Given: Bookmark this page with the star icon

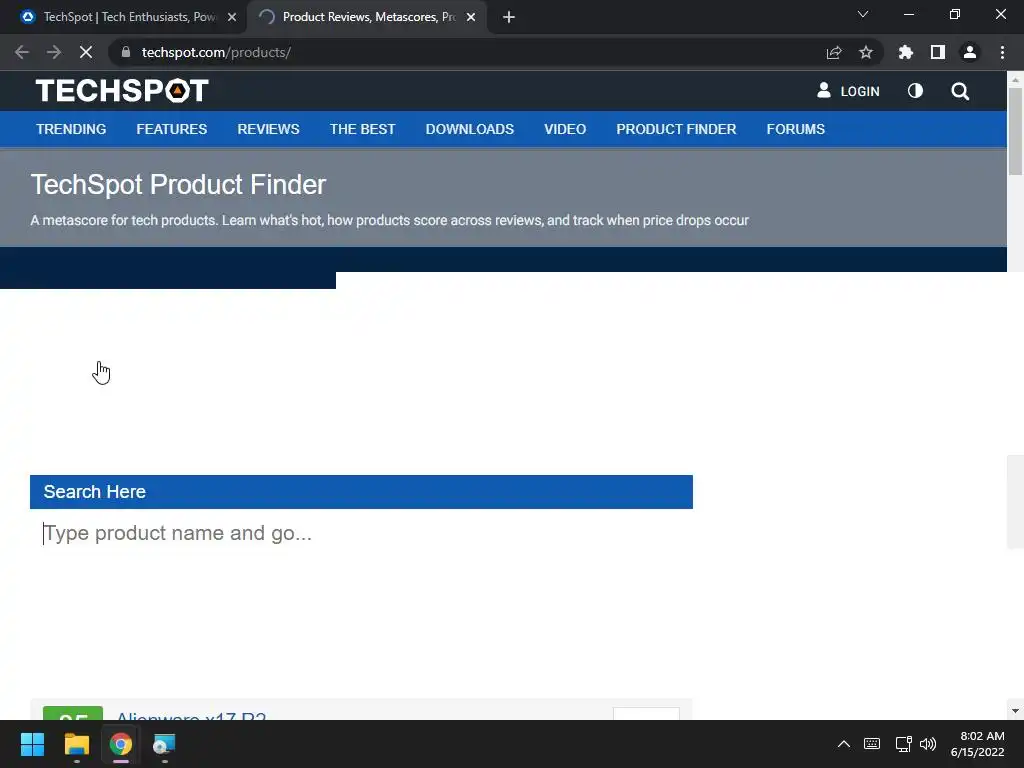Looking at the screenshot, I should click(x=866, y=52).
